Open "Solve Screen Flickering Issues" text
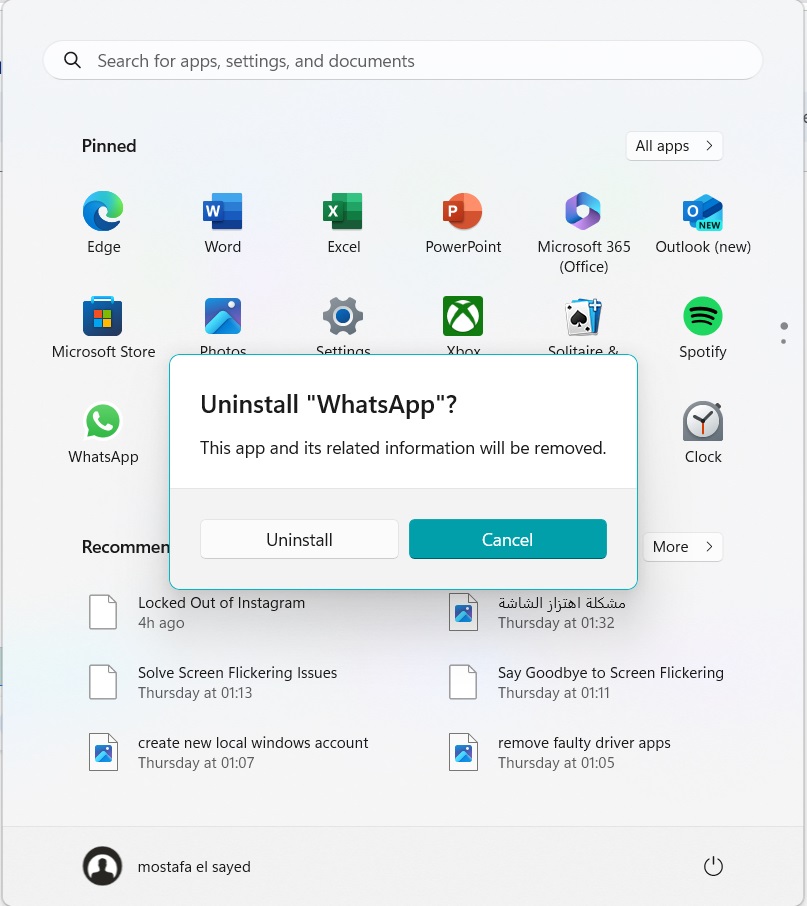 [x=237, y=673]
